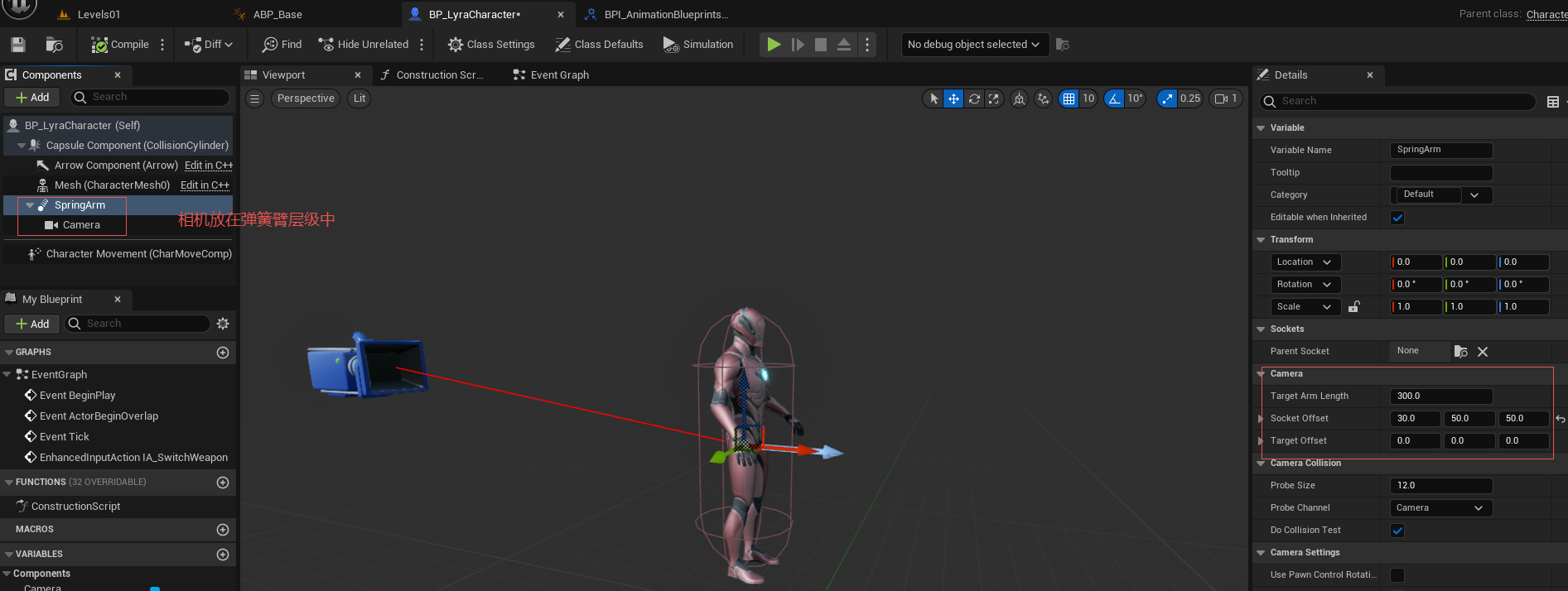This screenshot has width=1568, height=591.
Task: Save the blueprint with the floppy disk icon
Action: tap(18, 45)
